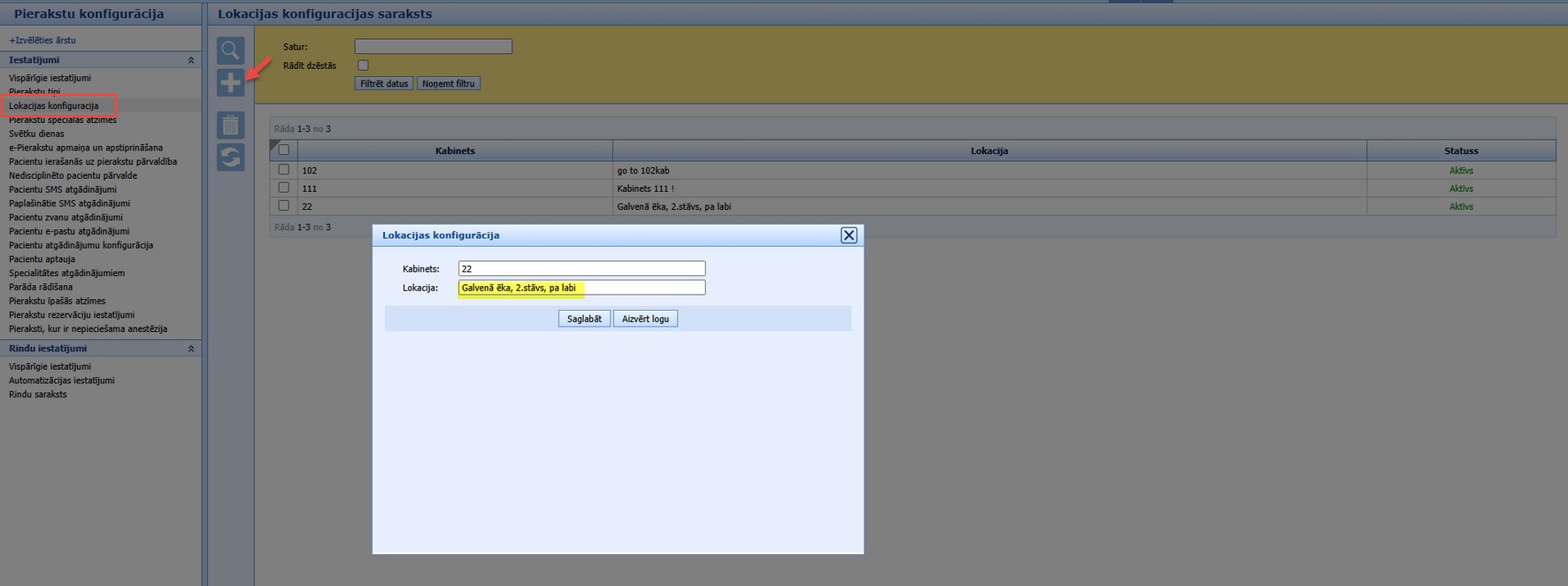1568x586 pixels.
Task: Click the Kabinets input field in dialog
Action: [582, 268]
